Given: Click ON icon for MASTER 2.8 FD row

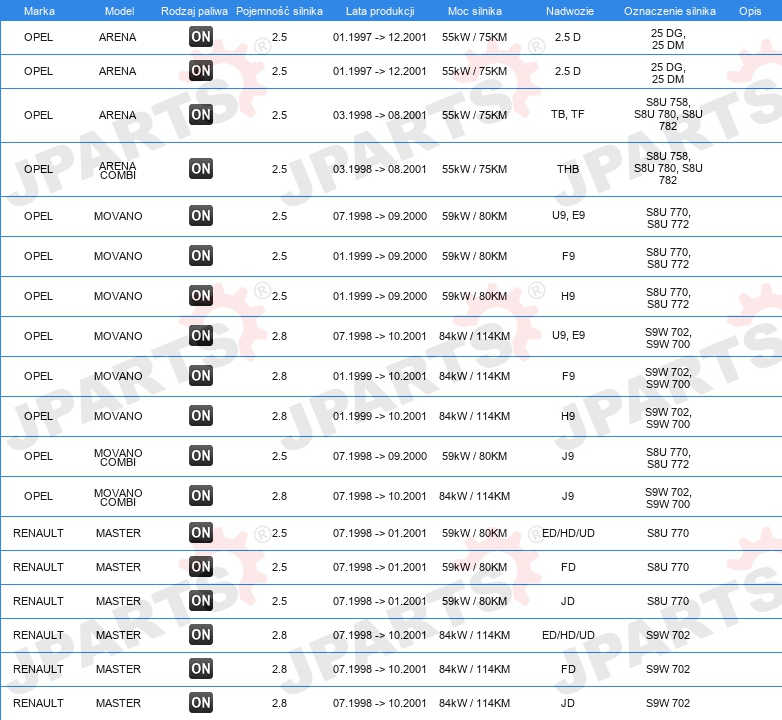Looking at the screenshot, I should [201, 669].
